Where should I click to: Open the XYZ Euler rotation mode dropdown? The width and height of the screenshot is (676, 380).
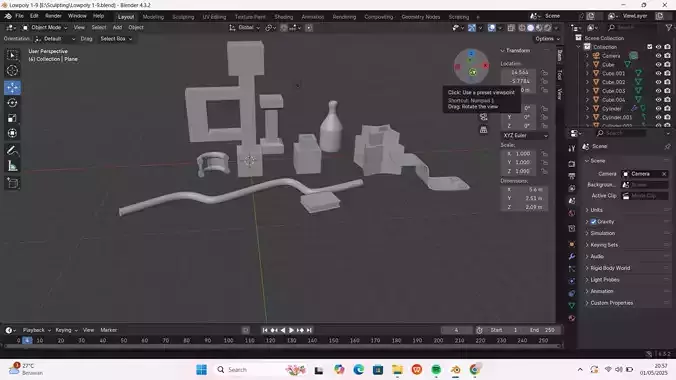[x=525, y=135]
